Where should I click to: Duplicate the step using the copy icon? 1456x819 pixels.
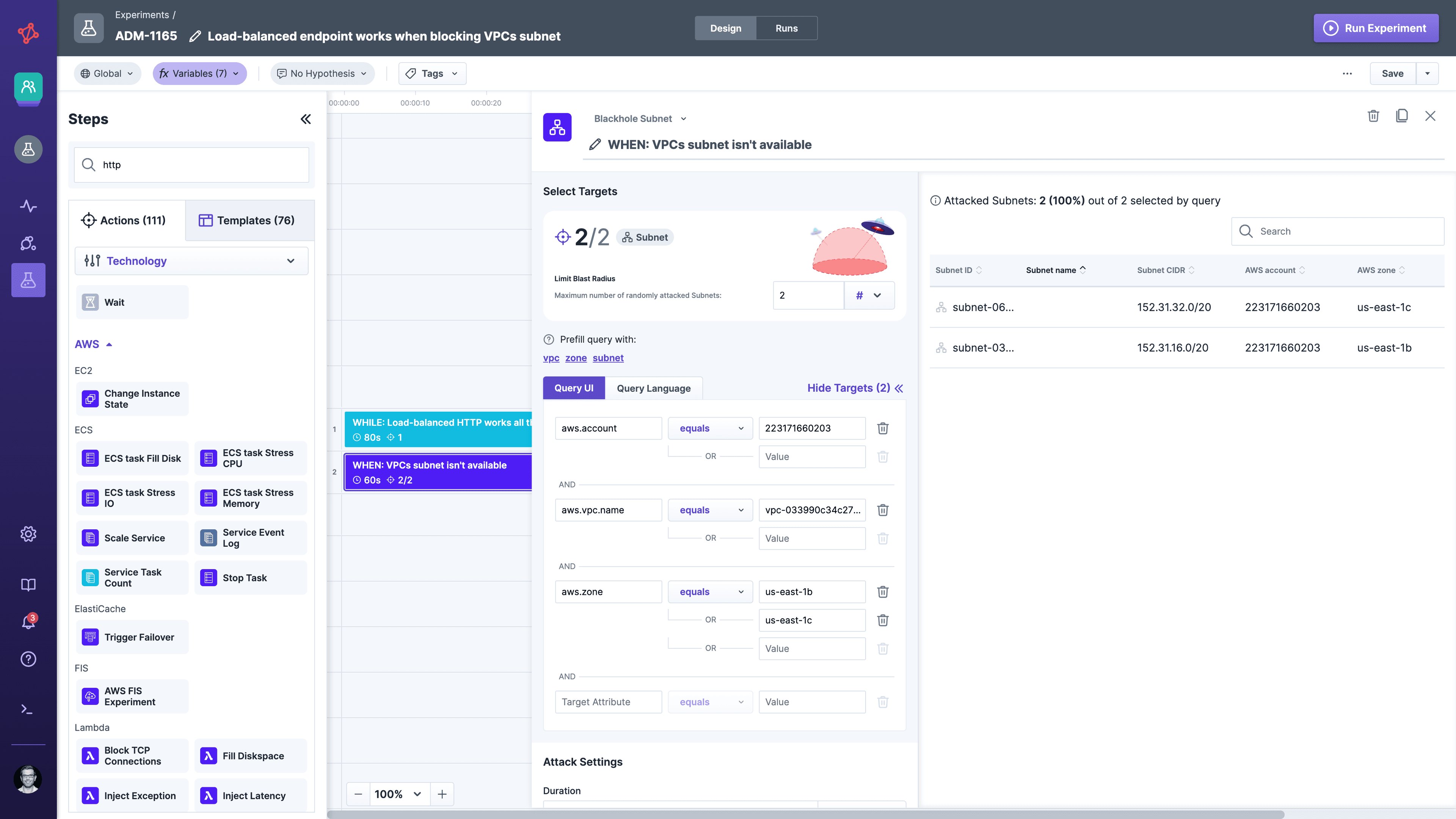tap(1402, 116)
